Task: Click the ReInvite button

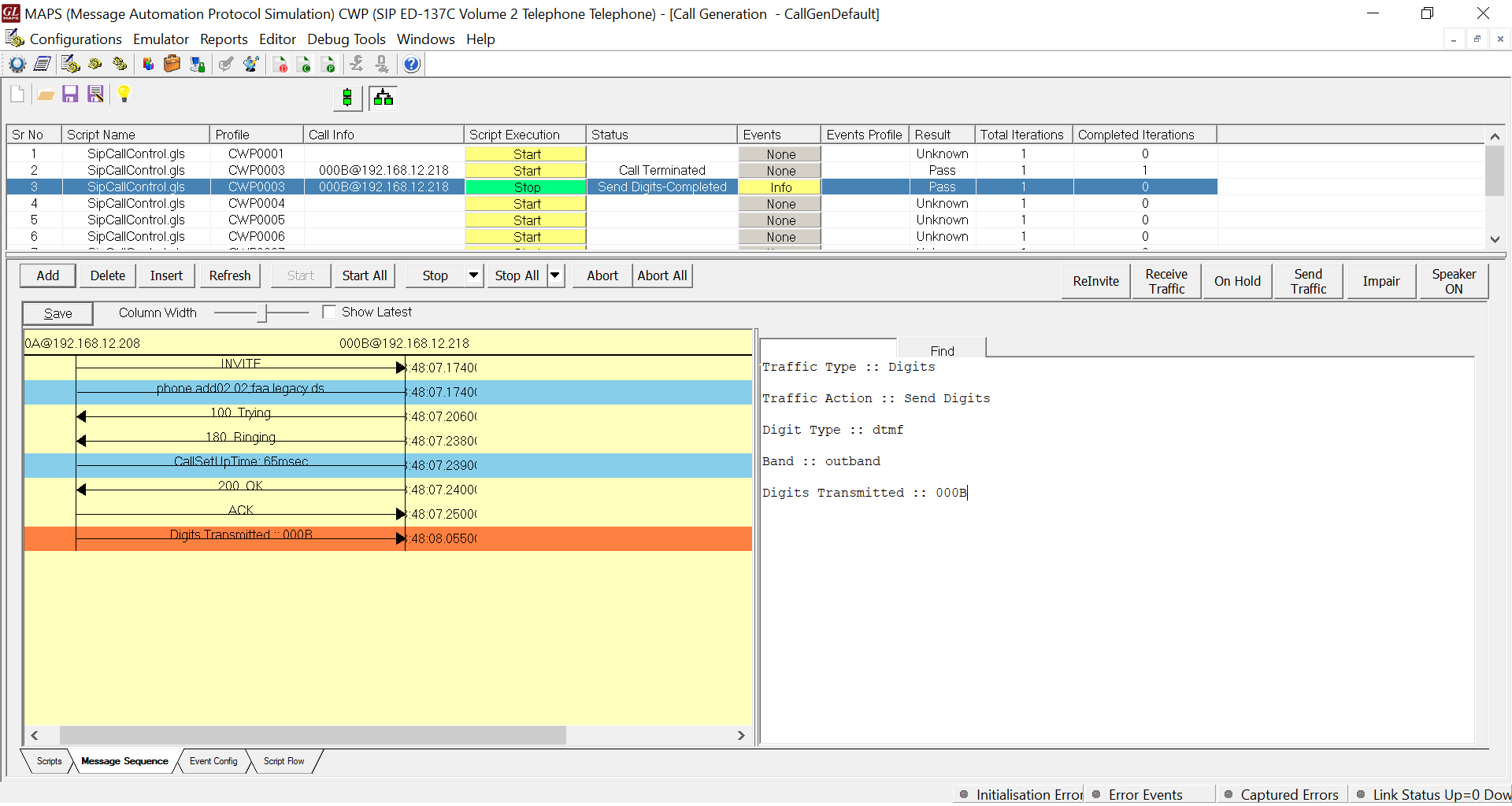Action: [1095, 281]
